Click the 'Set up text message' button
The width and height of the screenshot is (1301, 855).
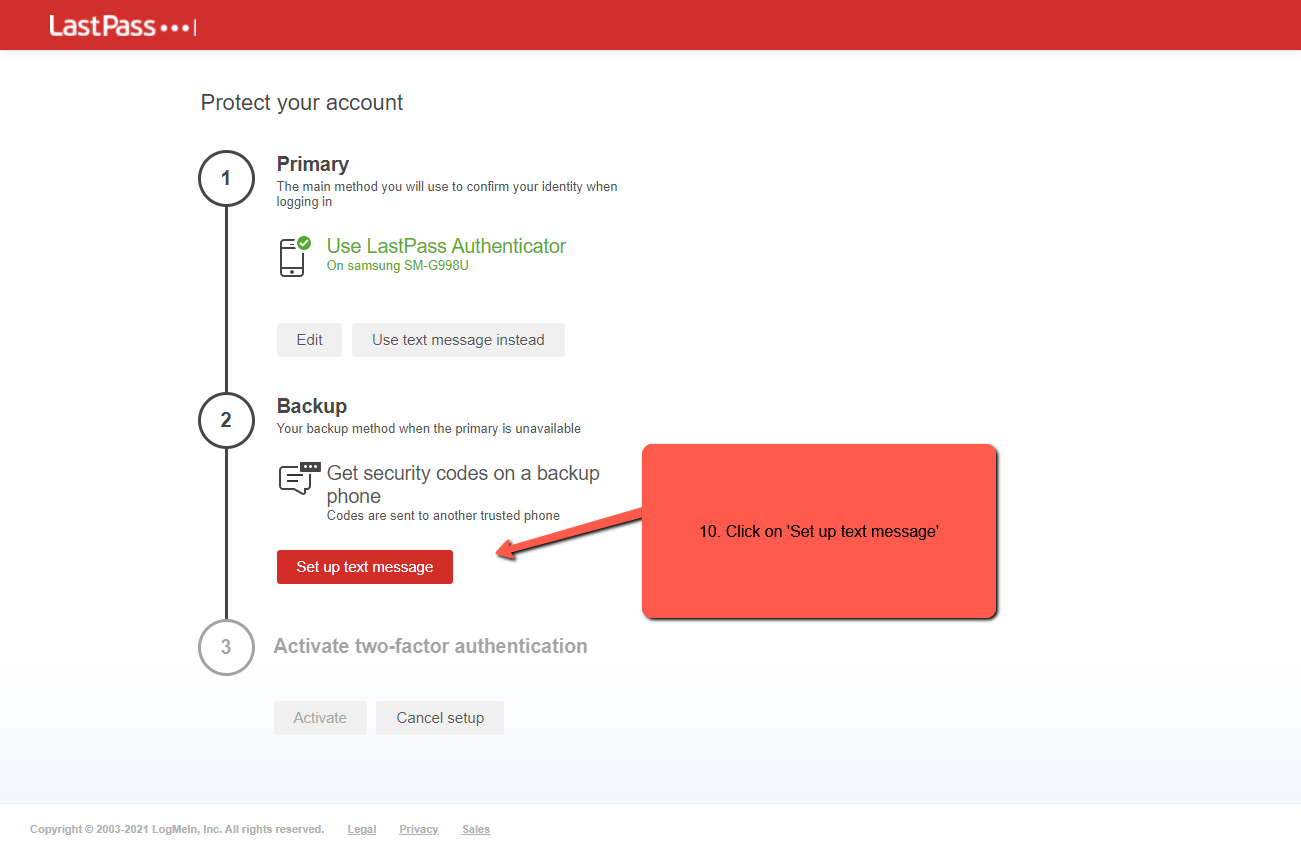click(x=365, y=567)
